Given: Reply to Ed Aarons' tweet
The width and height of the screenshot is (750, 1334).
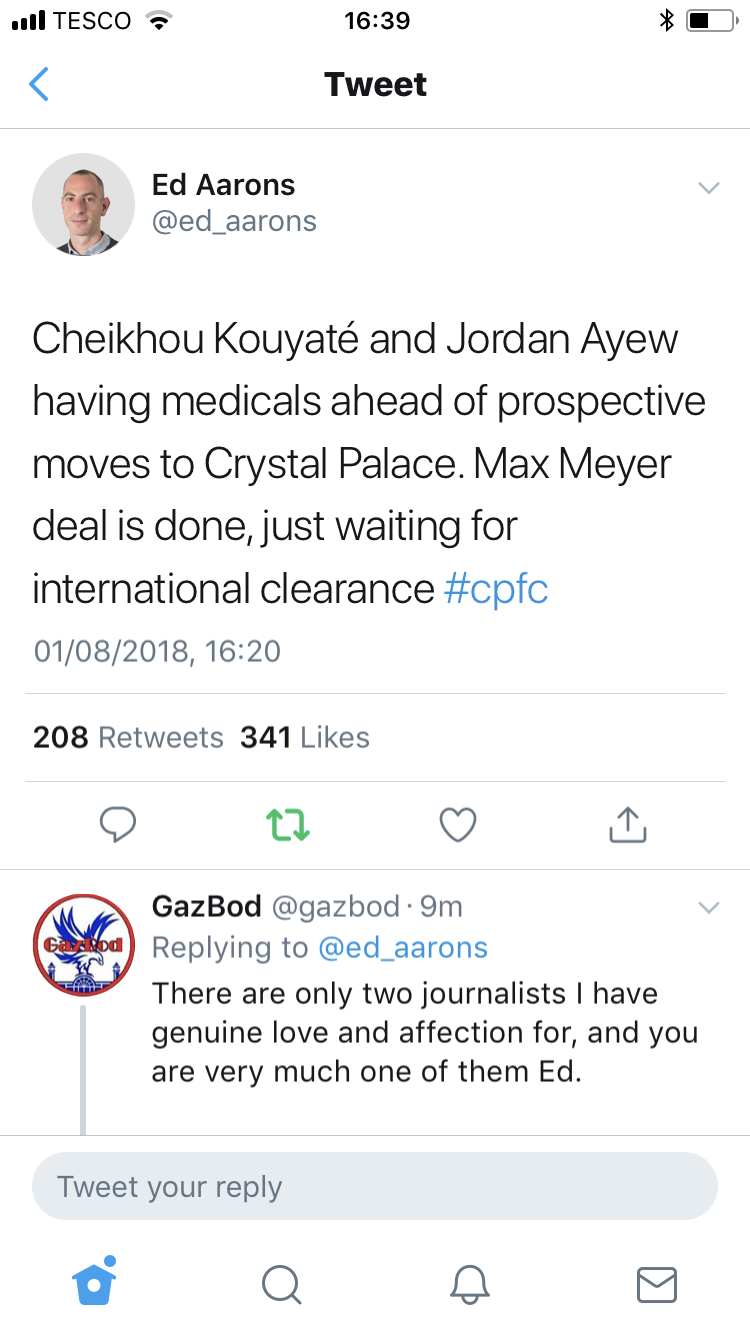Looking at the screenshot, I should (118, 825).
